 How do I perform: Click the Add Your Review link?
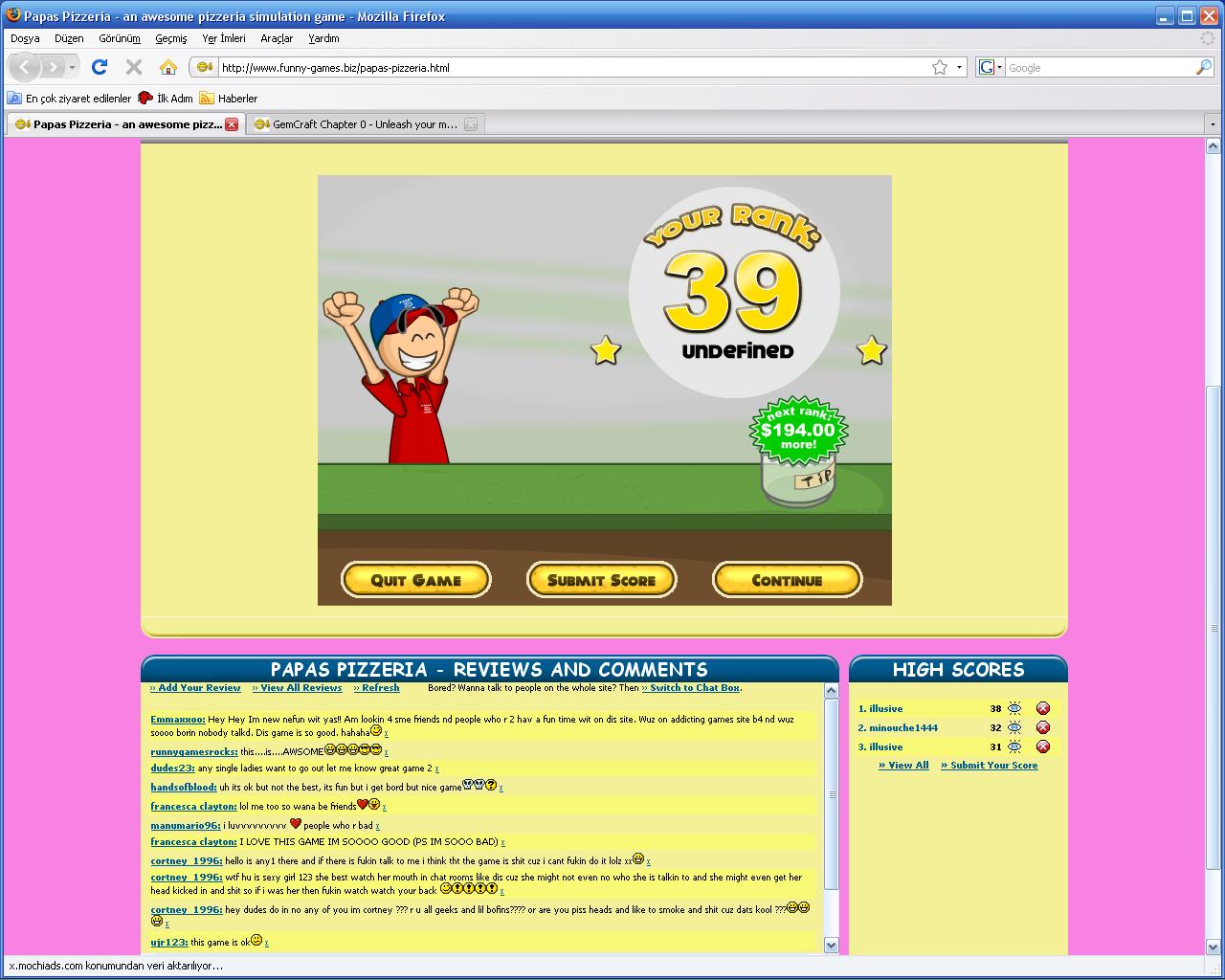(x=195, y=687)
